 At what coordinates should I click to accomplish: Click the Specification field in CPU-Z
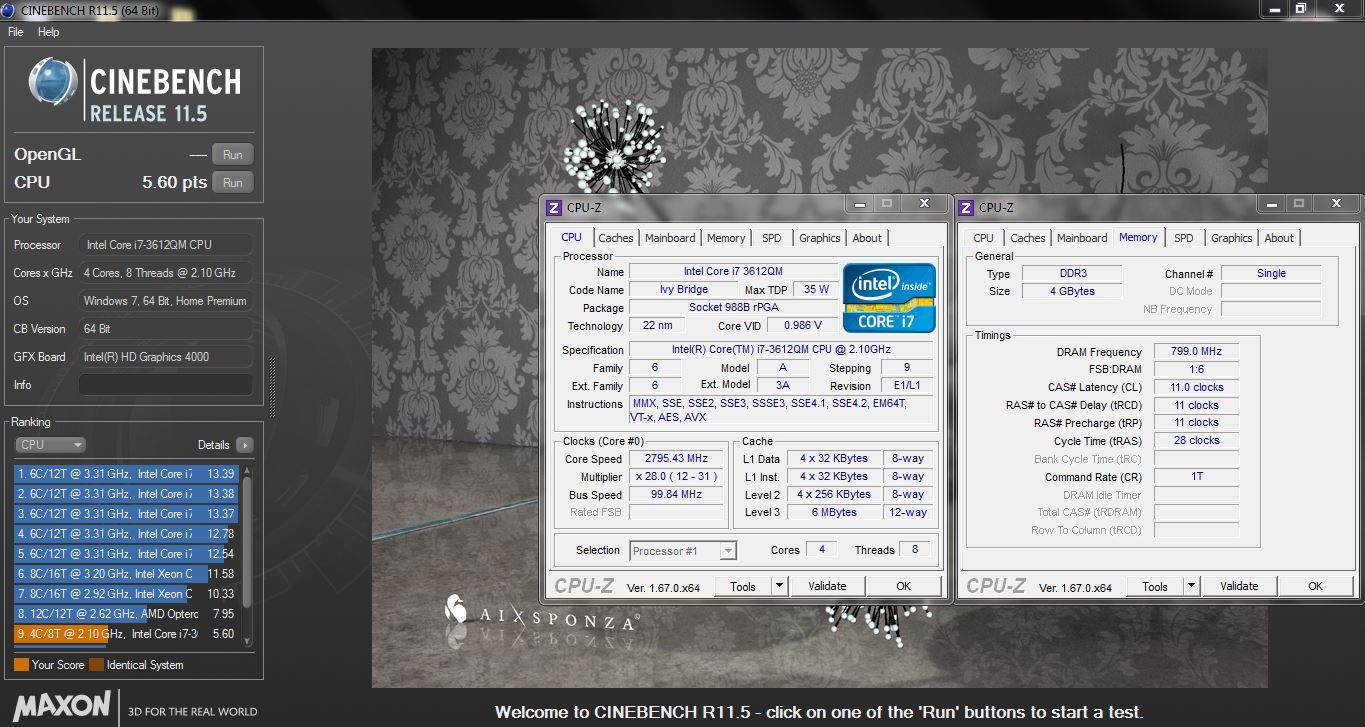[x=781, y=350]
